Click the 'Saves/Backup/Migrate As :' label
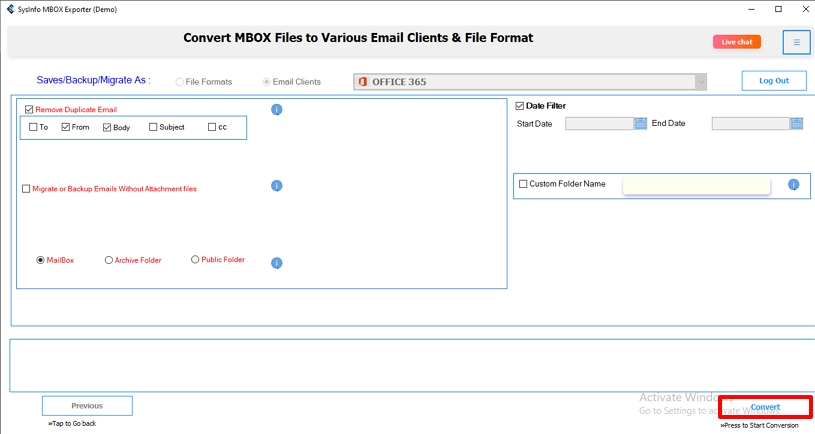The width and height of the screenshot is (815, 434). click(94, 80)
